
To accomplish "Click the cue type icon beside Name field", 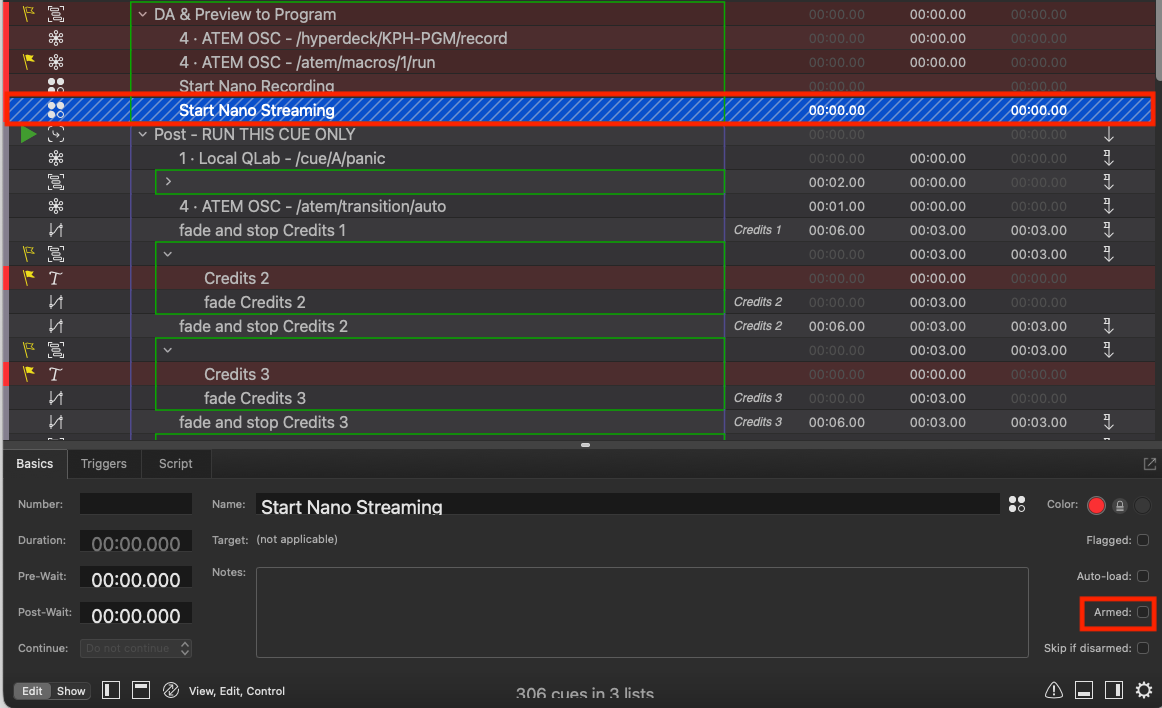I will [1017, 504].
